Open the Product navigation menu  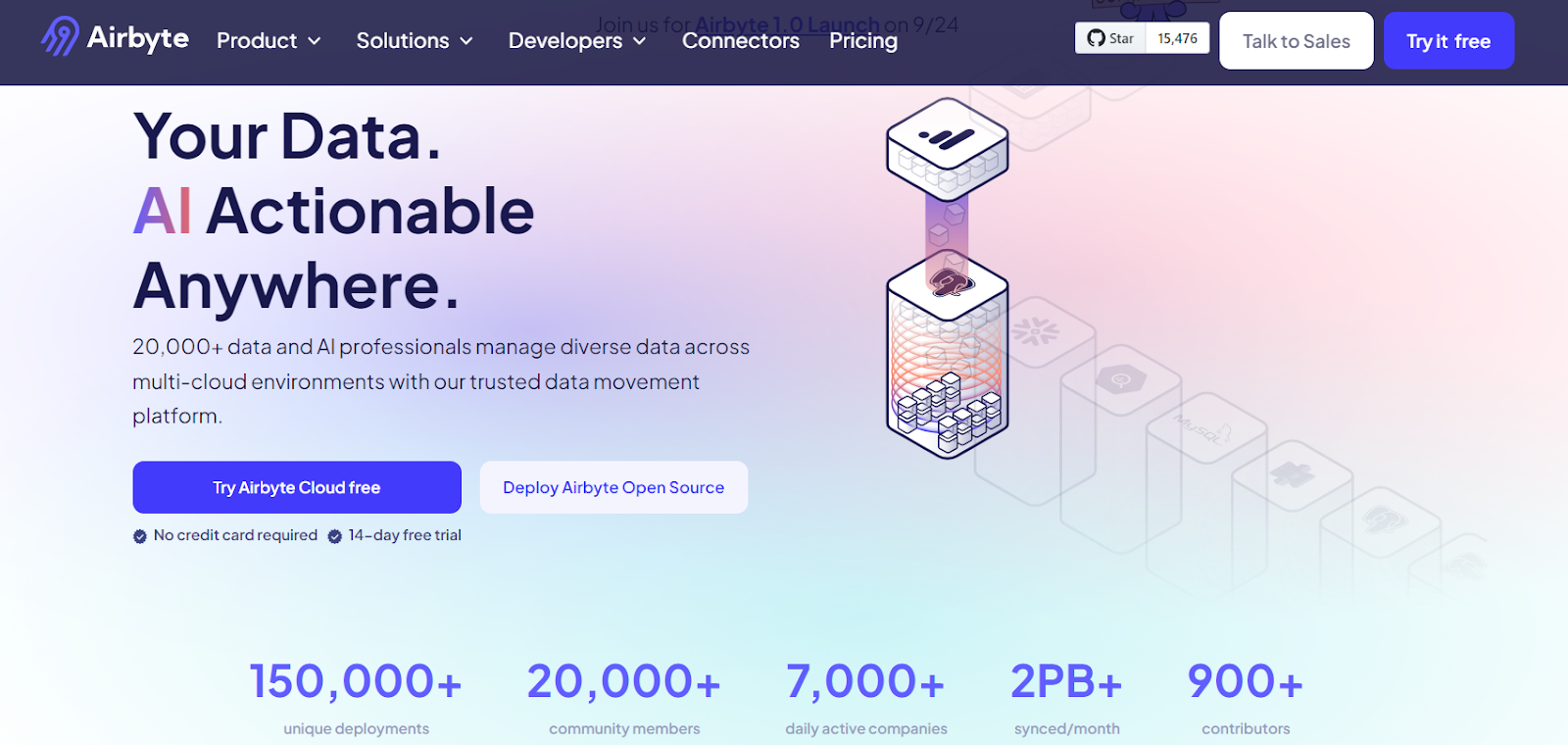click(x=269, y=41)
